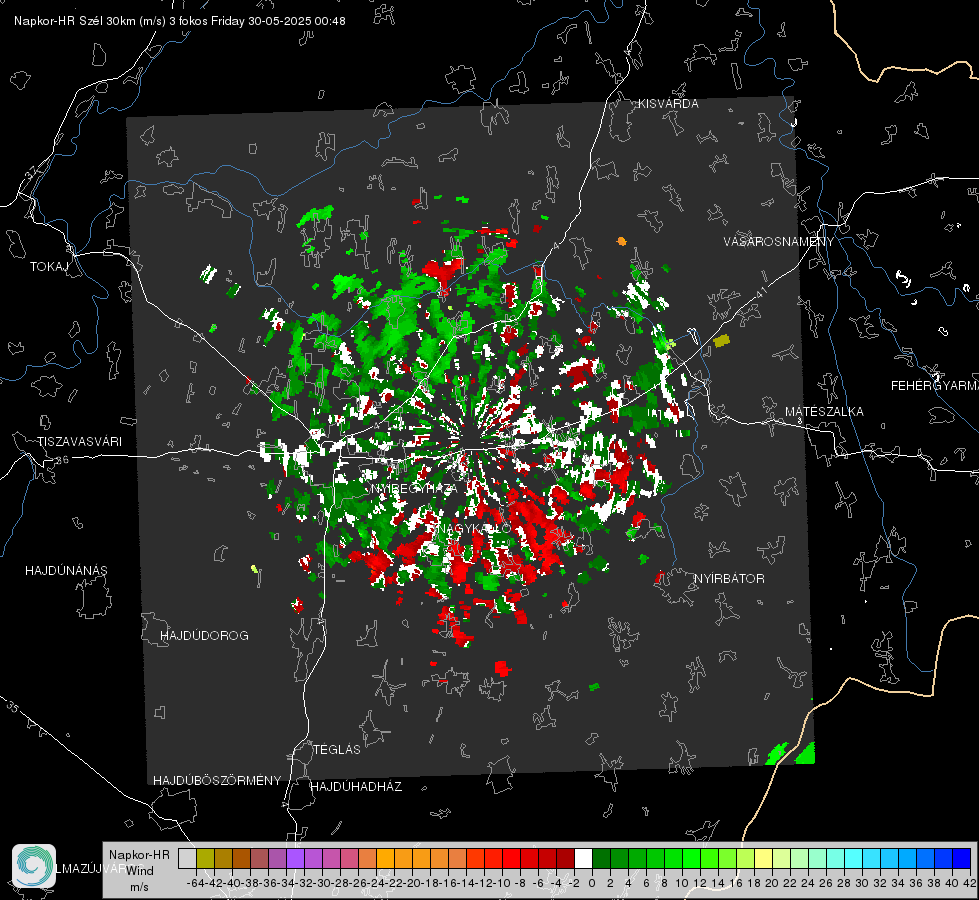Select the white zero-velocity legend swatch

coord(583,858)
